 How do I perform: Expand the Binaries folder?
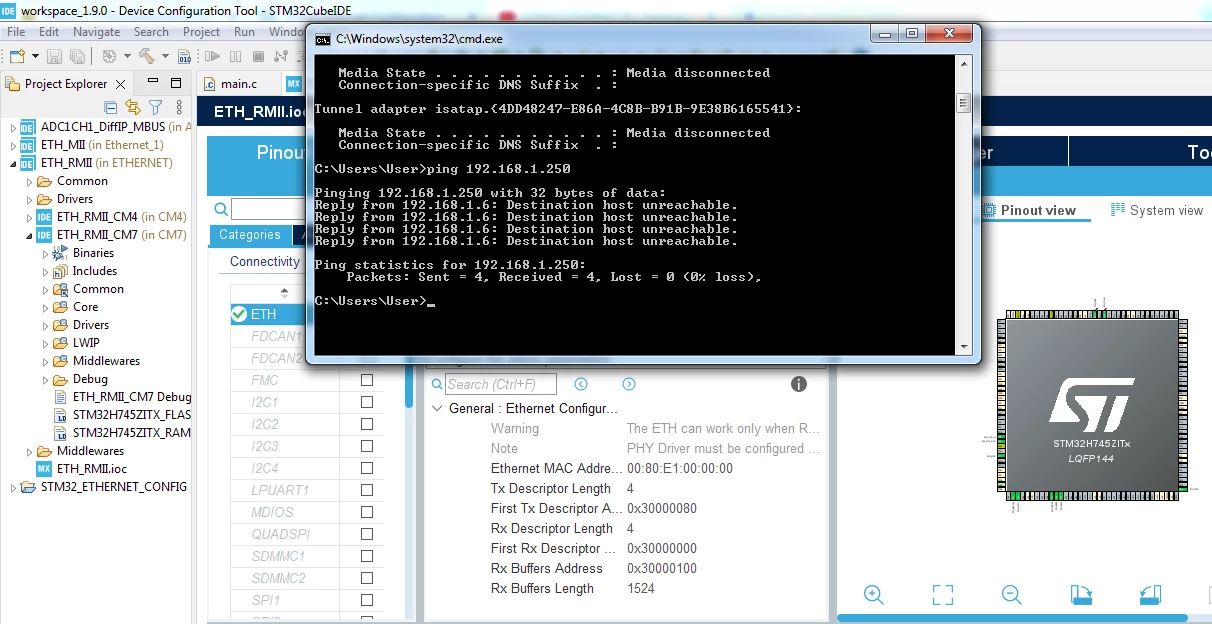[x=45, y=253]
